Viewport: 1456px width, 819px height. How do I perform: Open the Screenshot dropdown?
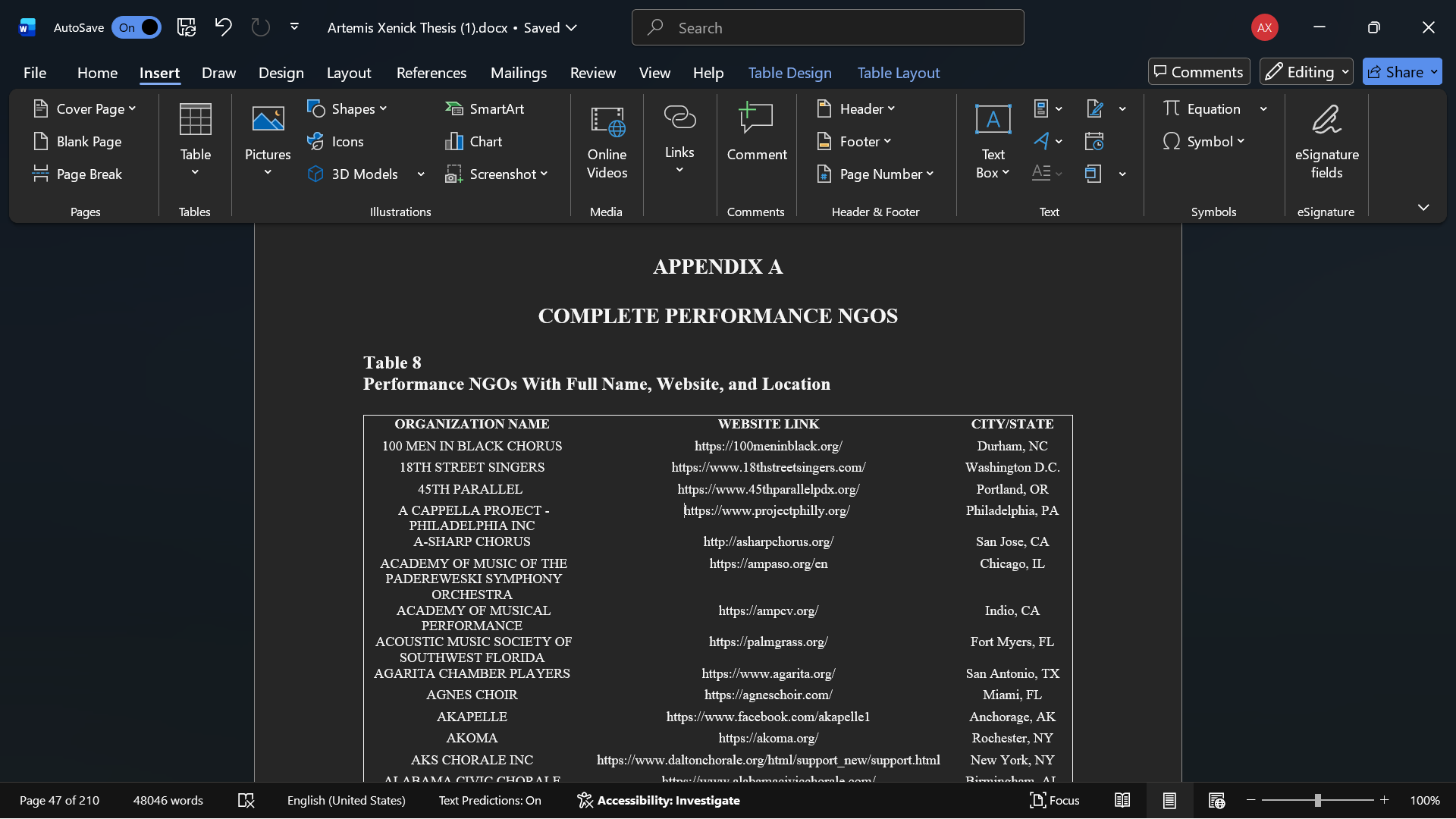coord(496,174)
